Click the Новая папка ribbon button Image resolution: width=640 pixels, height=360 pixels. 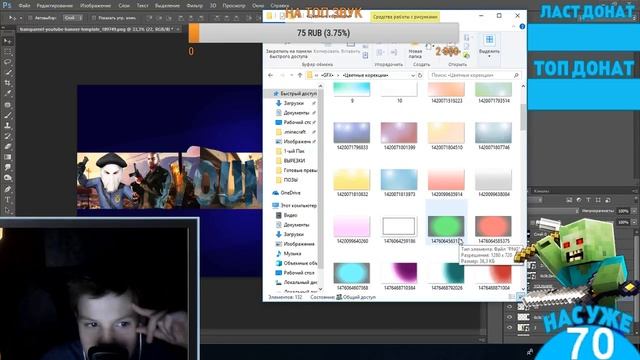[x=415, y=49]
